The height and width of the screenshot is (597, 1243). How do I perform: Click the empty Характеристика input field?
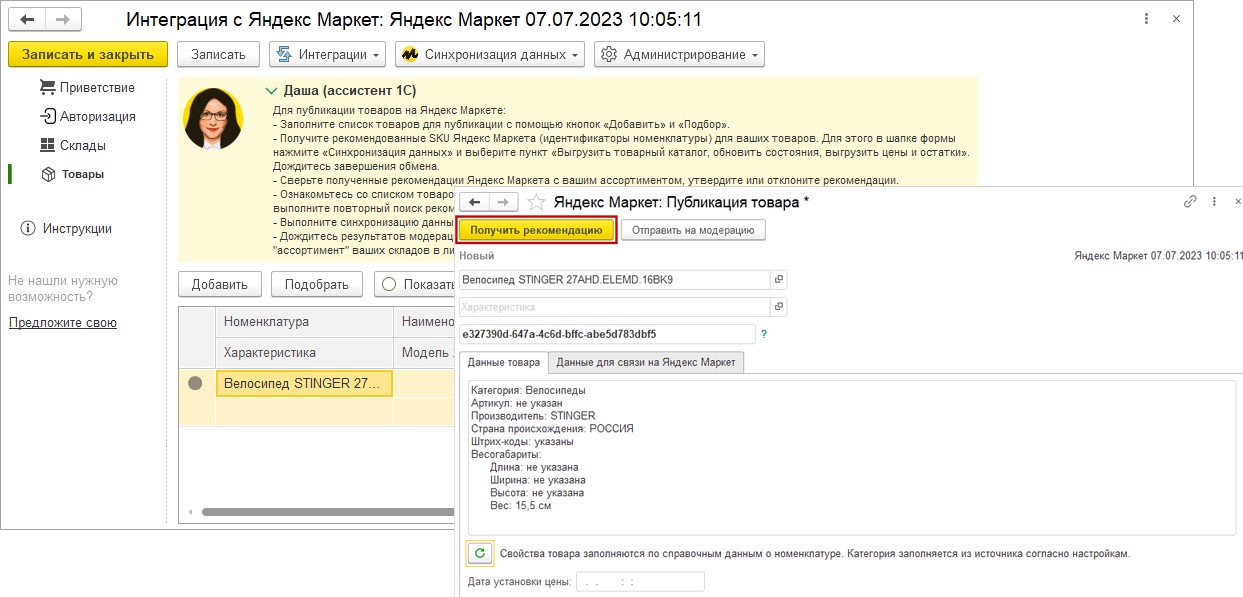614,307
